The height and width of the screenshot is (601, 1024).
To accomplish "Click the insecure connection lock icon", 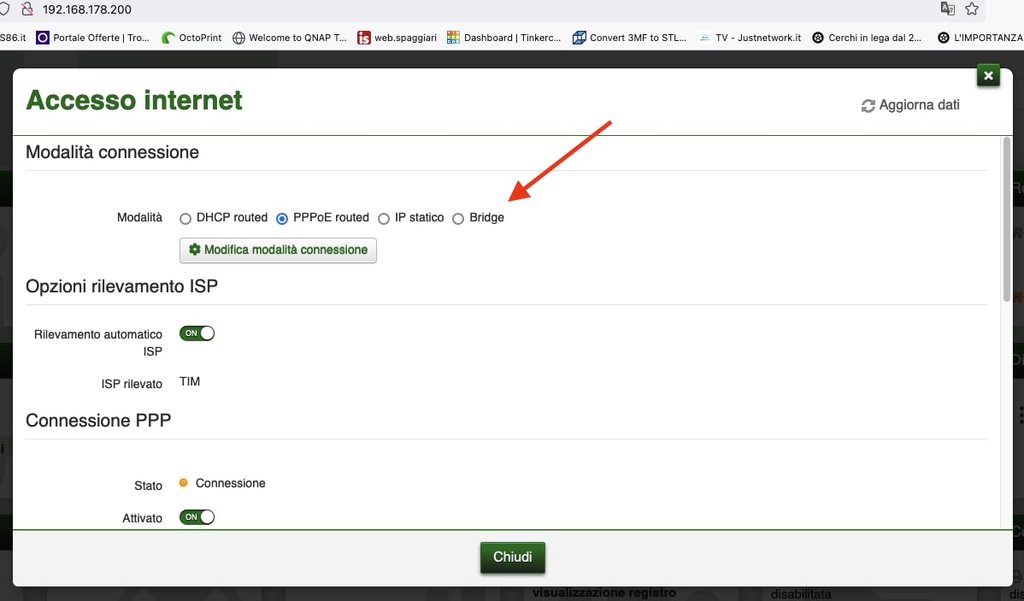I will pos(27,9).
